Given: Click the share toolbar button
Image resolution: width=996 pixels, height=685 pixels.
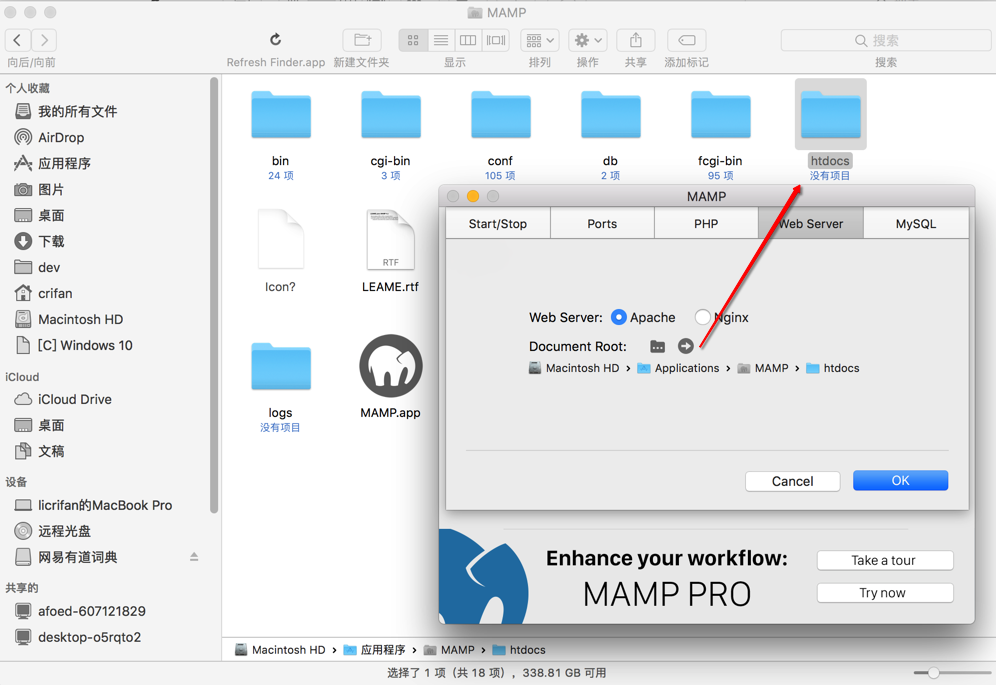Looking at the screenshot, I should pos(636,41).
